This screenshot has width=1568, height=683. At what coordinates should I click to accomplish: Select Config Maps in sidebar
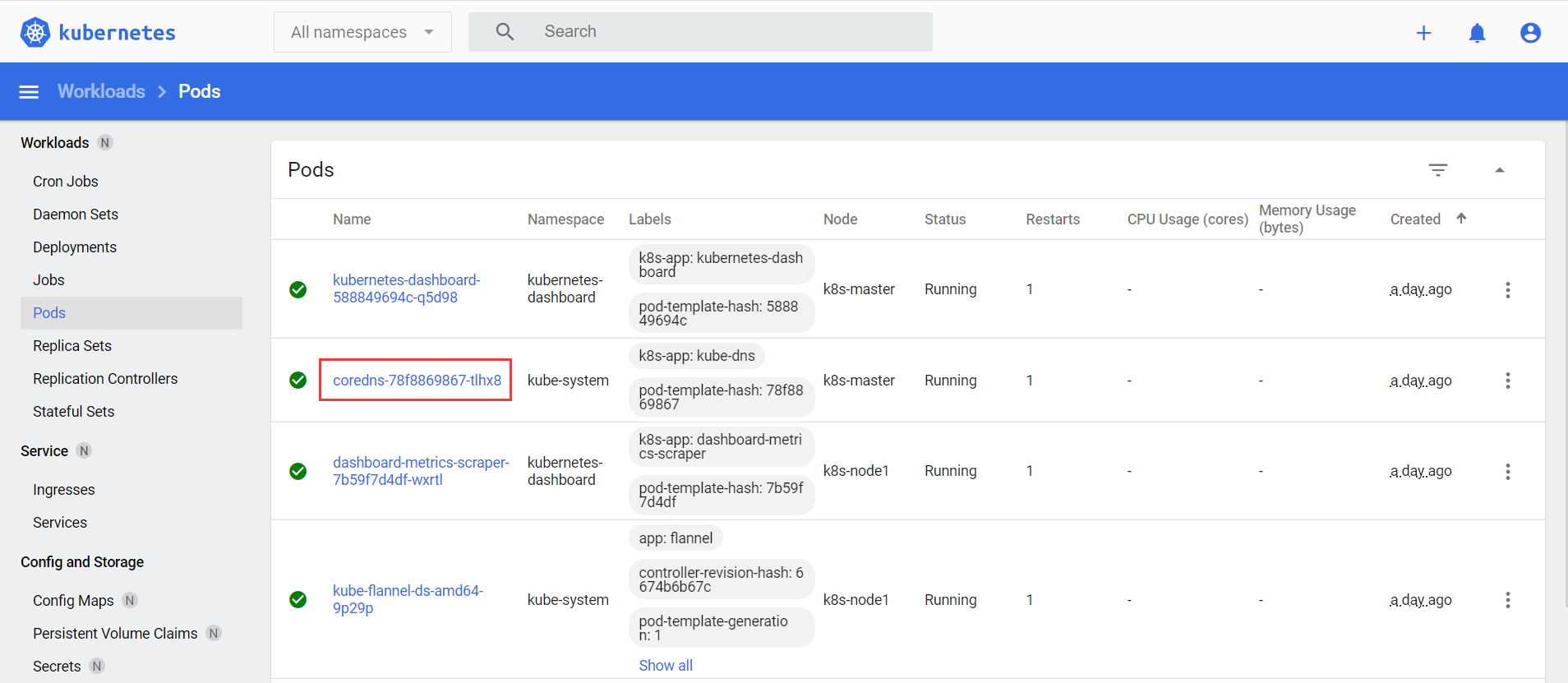[73, 601]
